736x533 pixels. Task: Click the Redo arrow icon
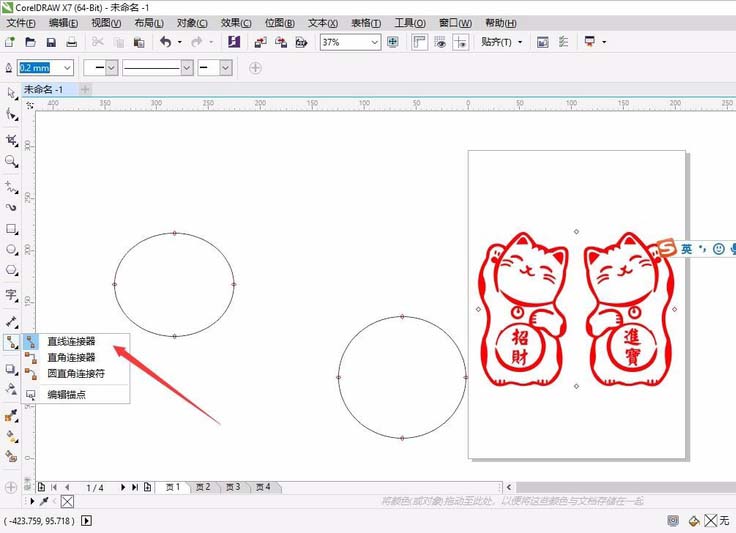pos(197,42)
